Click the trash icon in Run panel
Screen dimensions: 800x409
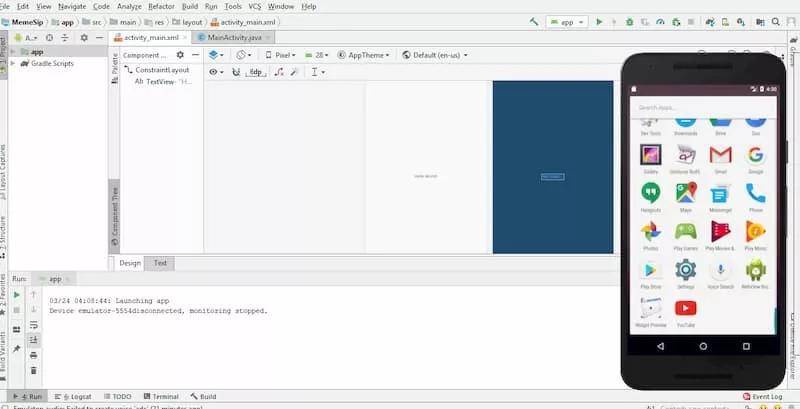click(34, 370)
